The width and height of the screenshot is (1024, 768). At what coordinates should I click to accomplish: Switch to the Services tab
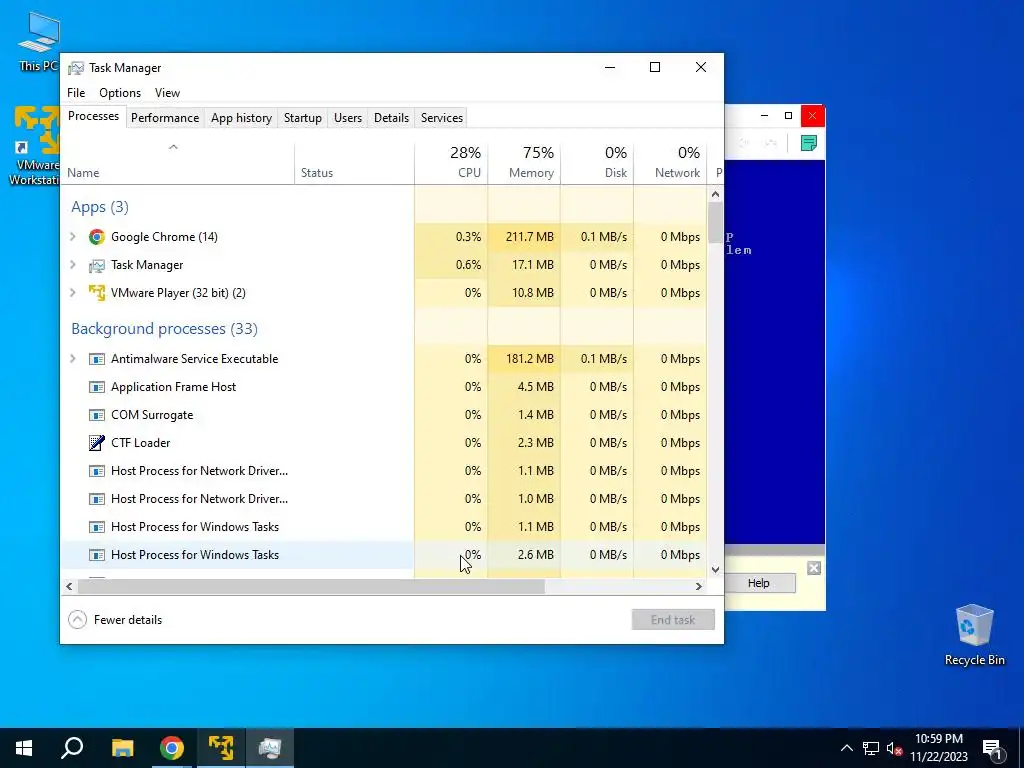(x=441, y=118)
